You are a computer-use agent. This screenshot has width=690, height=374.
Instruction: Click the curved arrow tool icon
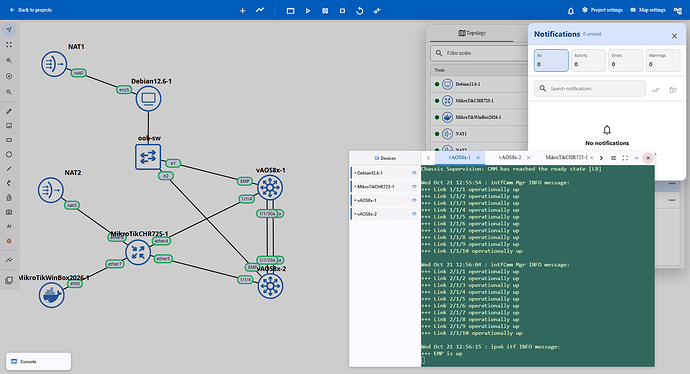click(x=9, y=183)
